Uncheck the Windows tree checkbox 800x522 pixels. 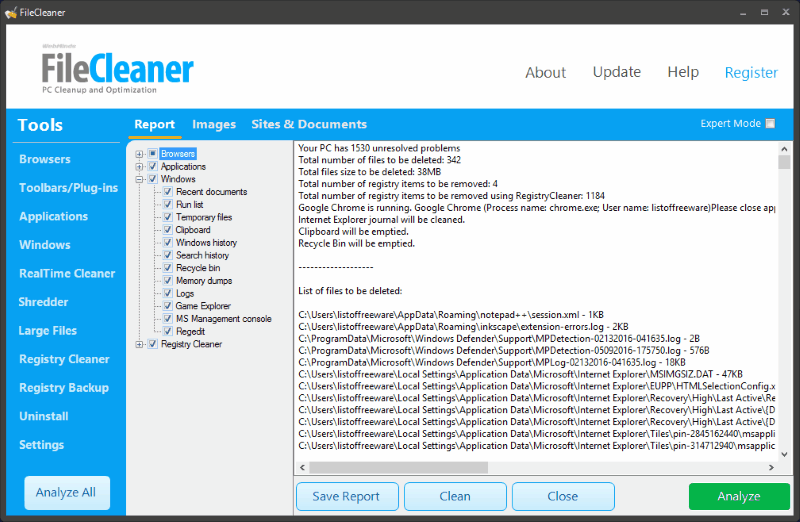click(153, 179)
